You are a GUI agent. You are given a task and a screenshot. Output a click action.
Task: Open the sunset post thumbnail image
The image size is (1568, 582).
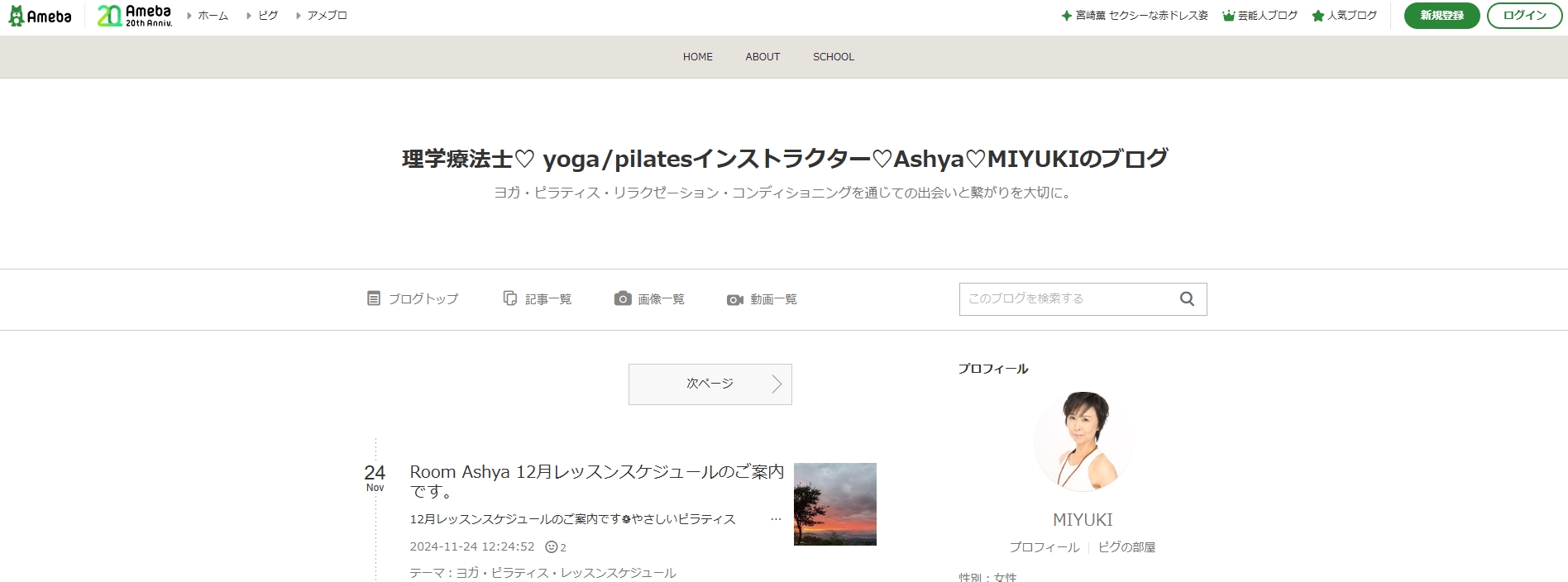pos(834,504)
